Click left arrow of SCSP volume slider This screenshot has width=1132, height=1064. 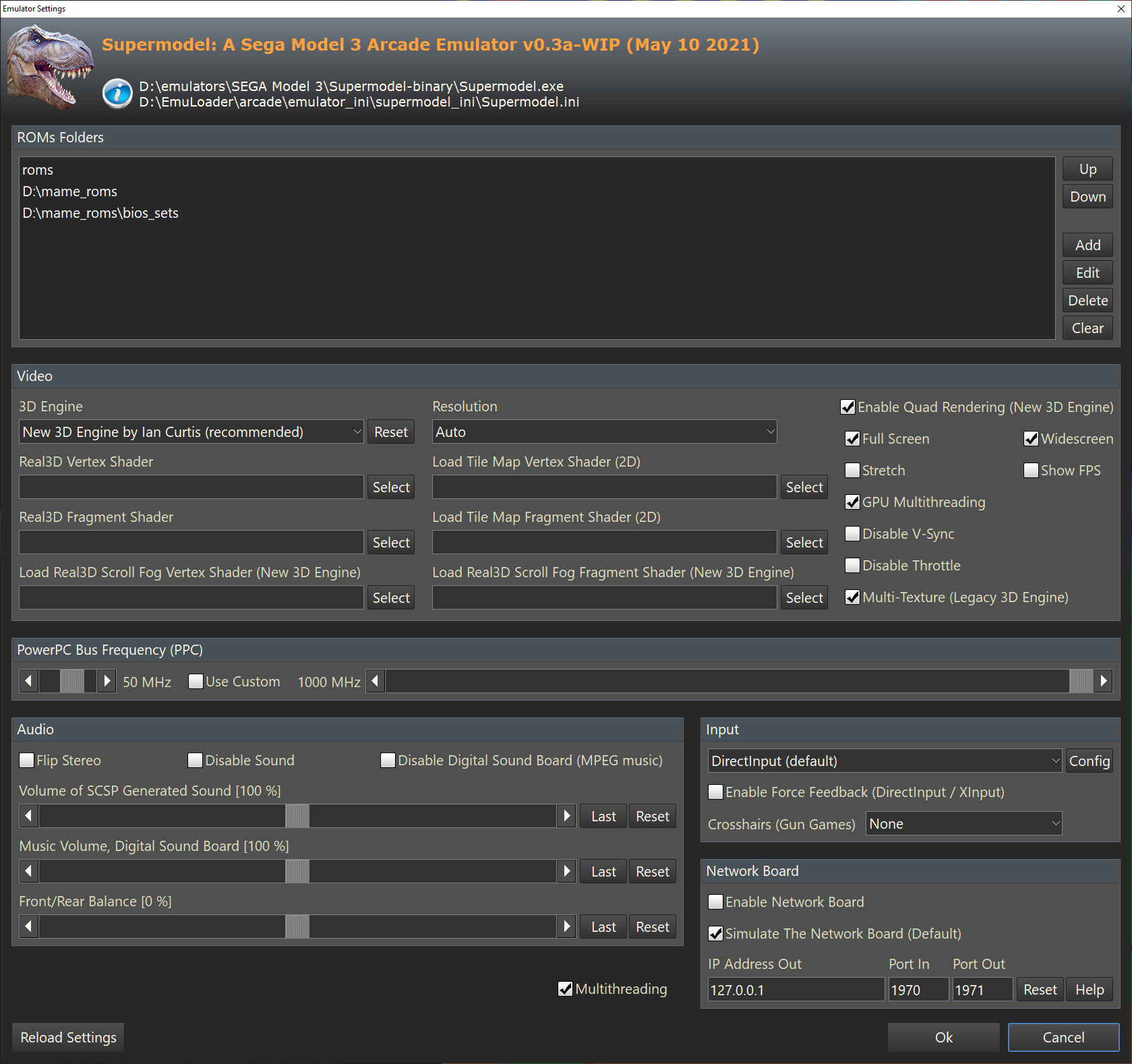tap(28, 816)
